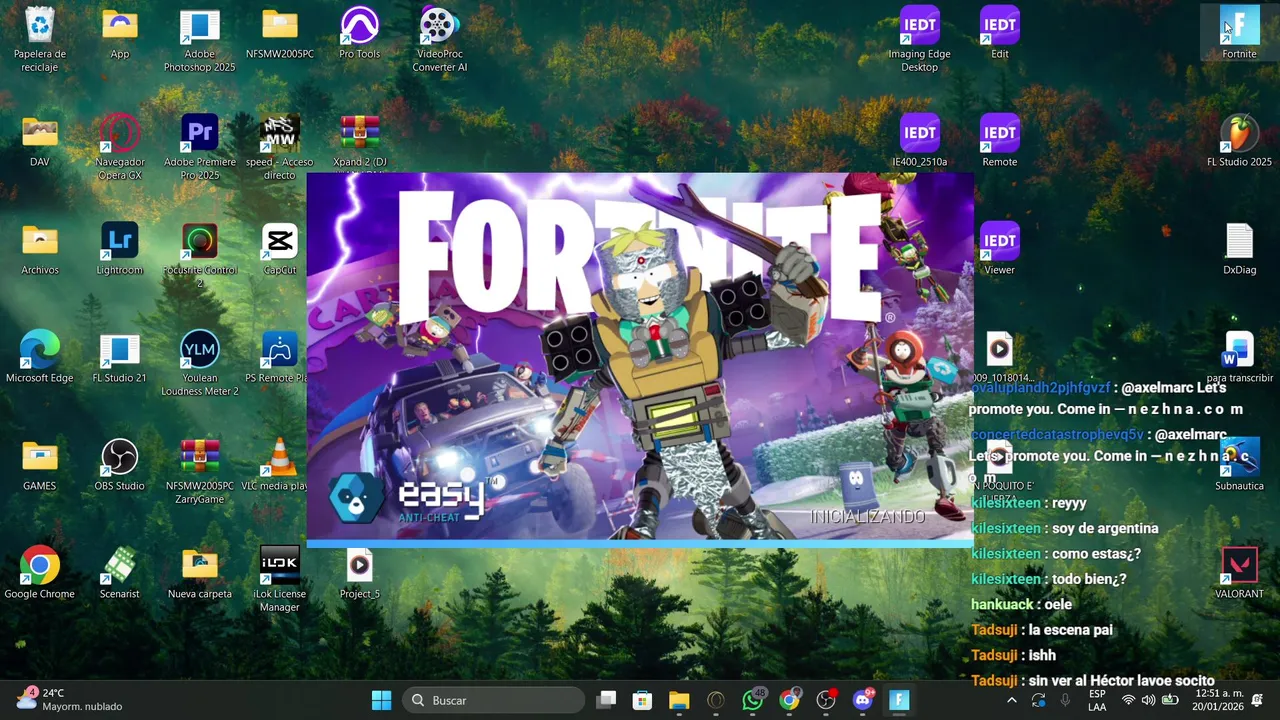Open Task View in the taskbar
This screenshot has height=720, width=1280.
point(606,700)
